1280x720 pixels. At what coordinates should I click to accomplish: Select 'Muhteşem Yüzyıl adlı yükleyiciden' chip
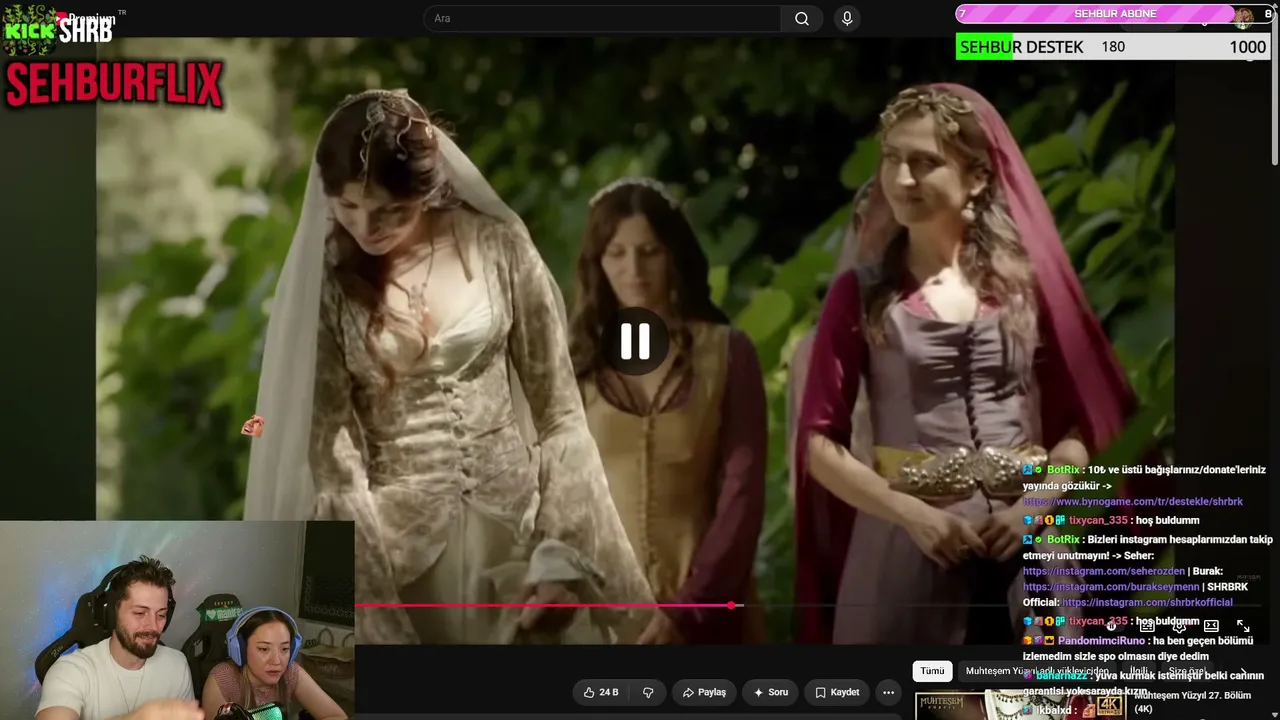(x=1037, y=671)
